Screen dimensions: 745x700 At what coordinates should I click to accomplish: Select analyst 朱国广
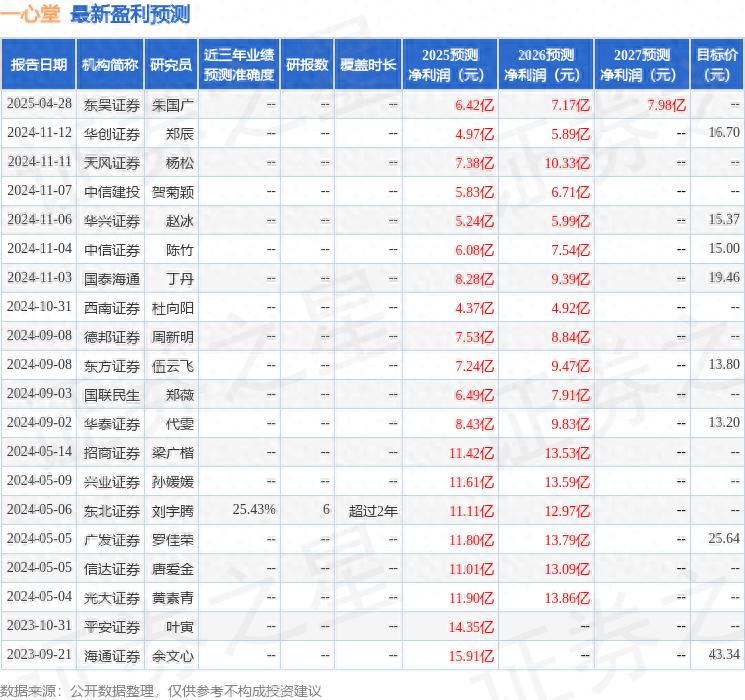pyautogui.click(x=172, y=105)
